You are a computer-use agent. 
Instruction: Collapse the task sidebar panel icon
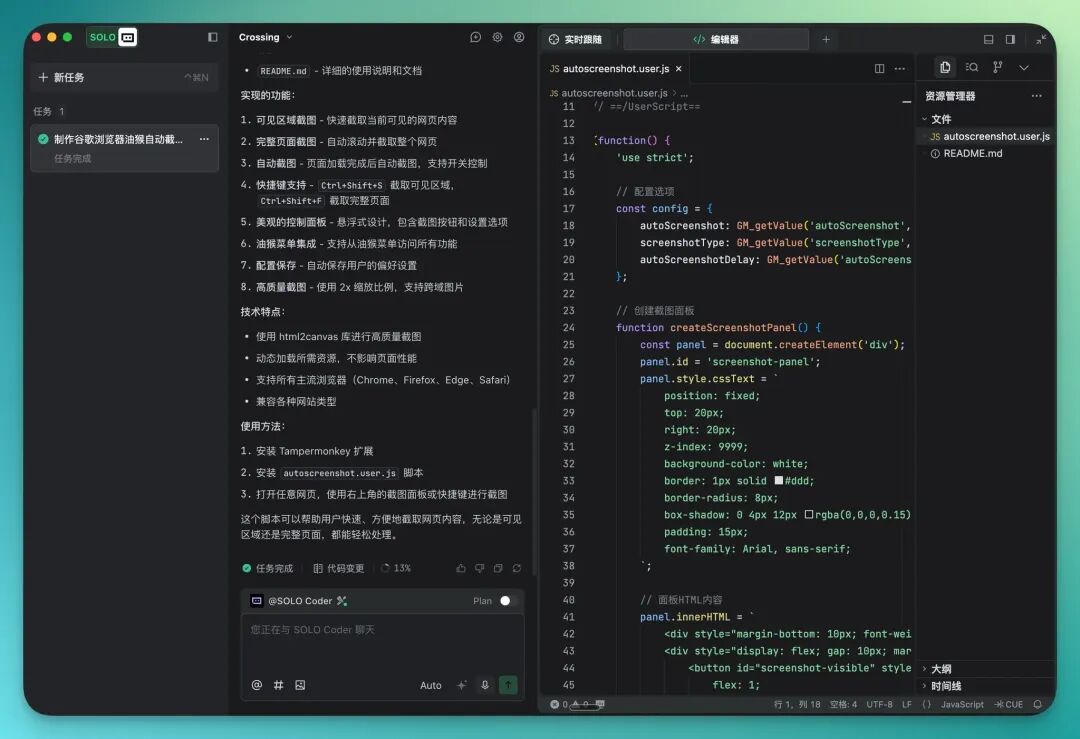(213, 37)
